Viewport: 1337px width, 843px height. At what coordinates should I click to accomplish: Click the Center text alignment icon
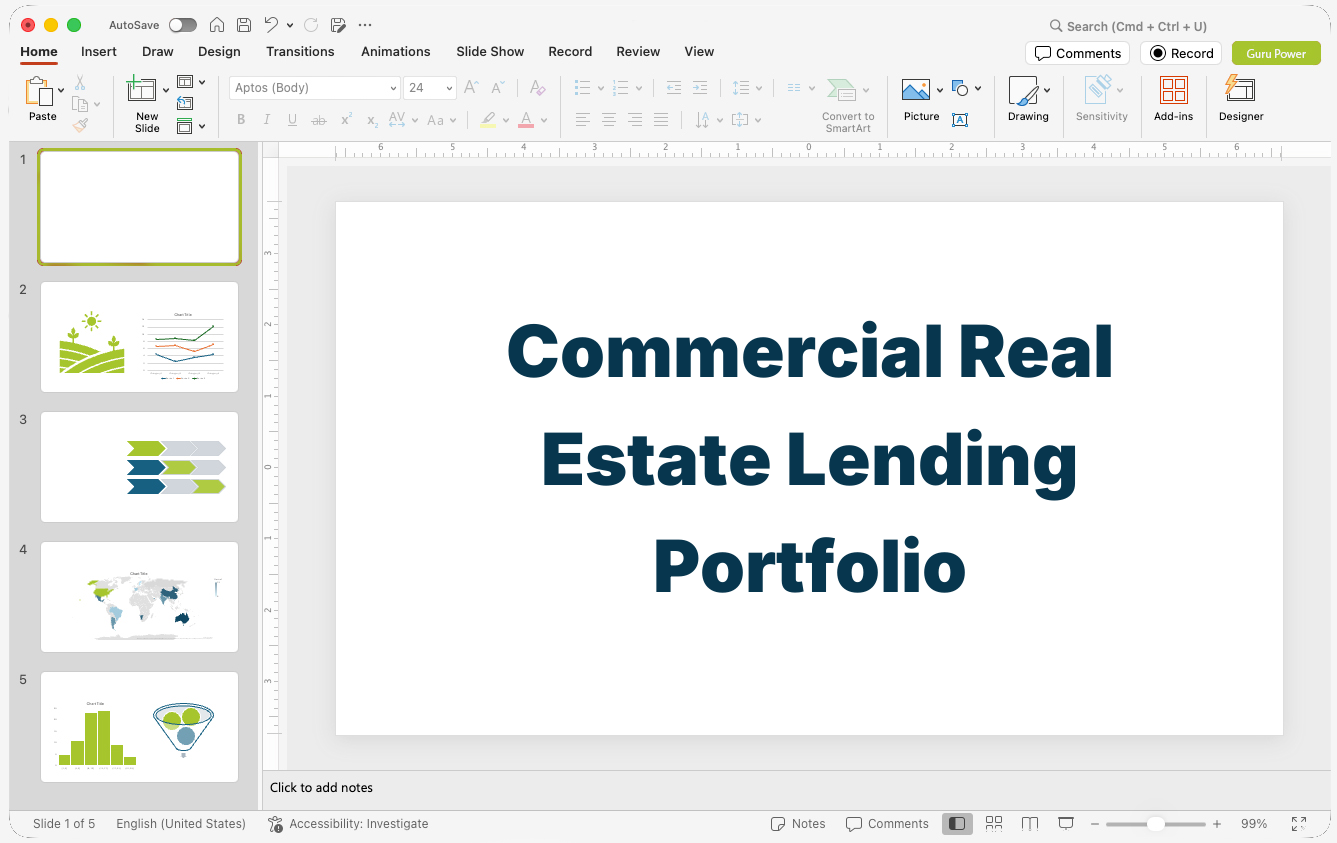pyautogui.click(x=609, y=120)
